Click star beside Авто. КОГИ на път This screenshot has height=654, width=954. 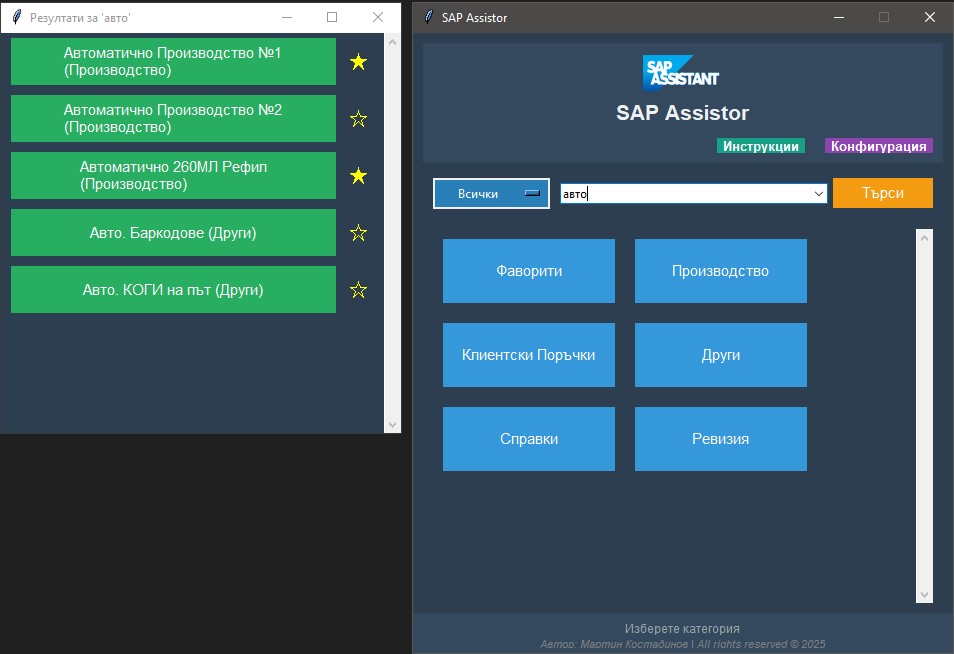click(x=358, y=290)
